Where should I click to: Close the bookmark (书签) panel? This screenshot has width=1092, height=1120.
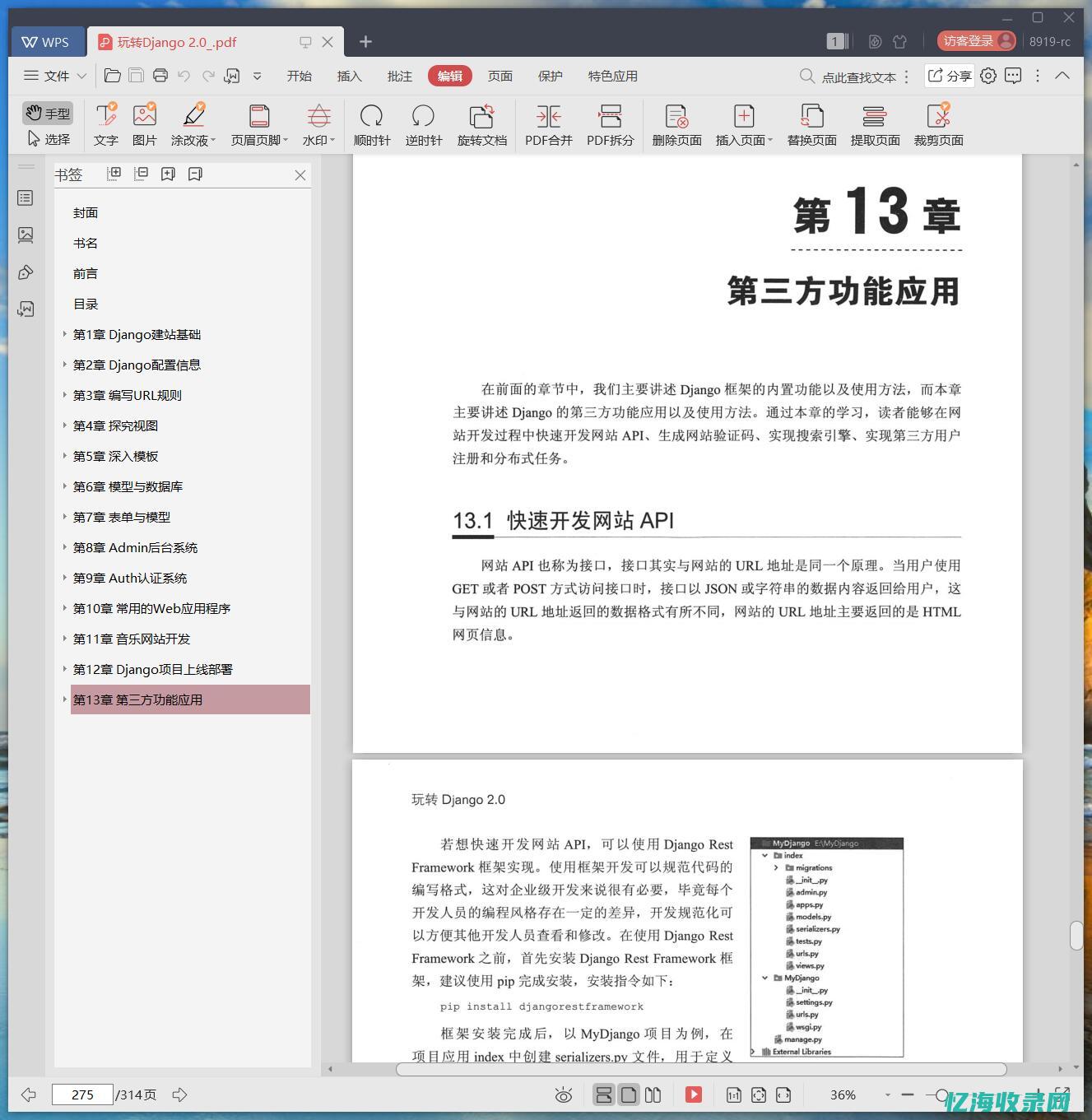coord(300,175)
